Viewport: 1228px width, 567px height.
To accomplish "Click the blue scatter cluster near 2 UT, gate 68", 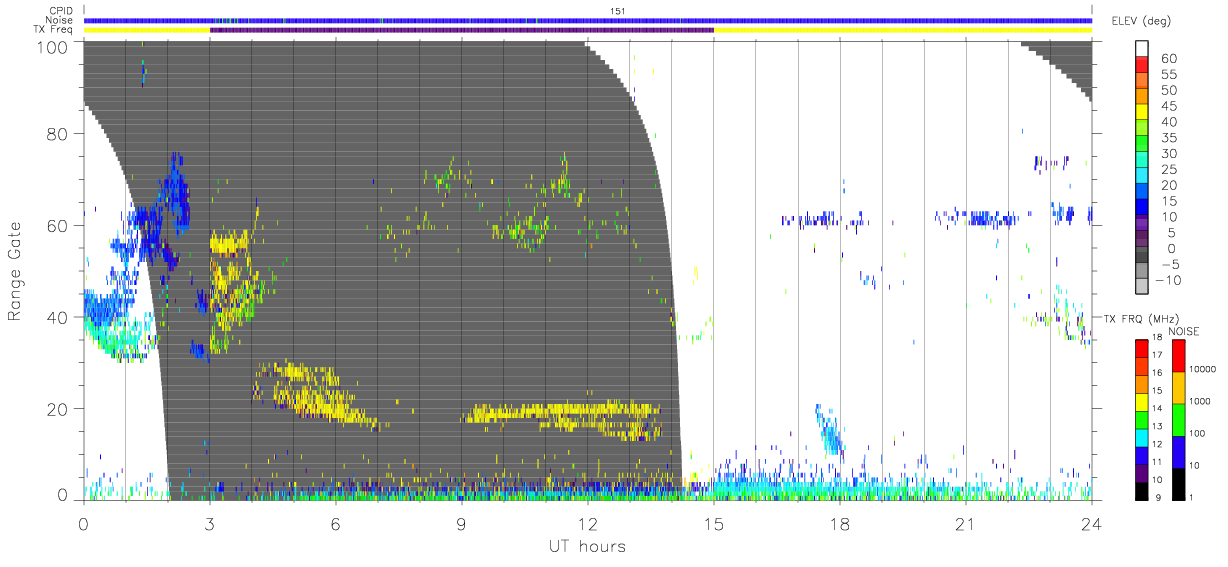I will click(x=176, y=193).
